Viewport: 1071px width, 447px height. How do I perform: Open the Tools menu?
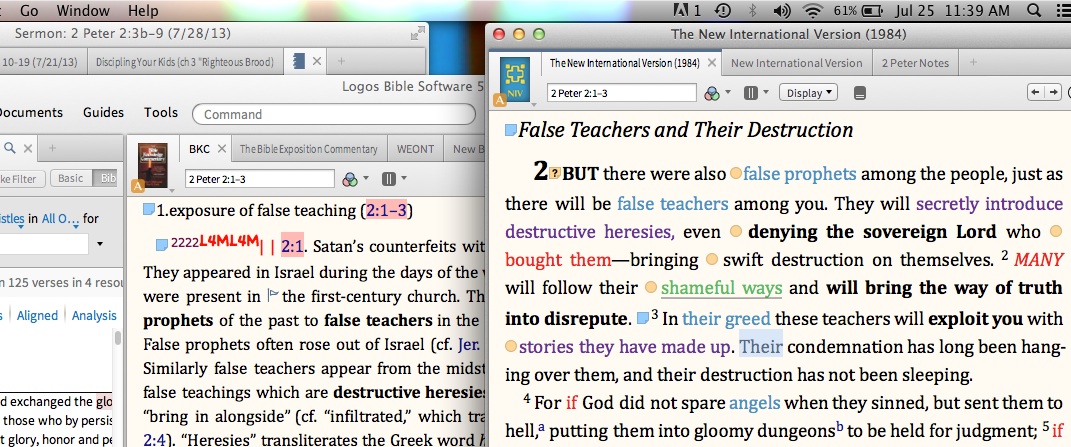[x=161, y=113]
